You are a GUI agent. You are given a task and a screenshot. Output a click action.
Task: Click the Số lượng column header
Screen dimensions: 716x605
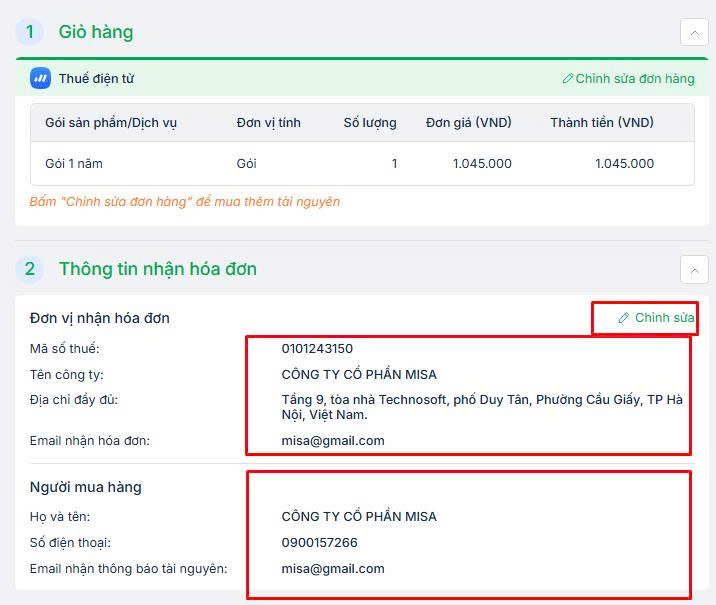click(x=370, y=123)
